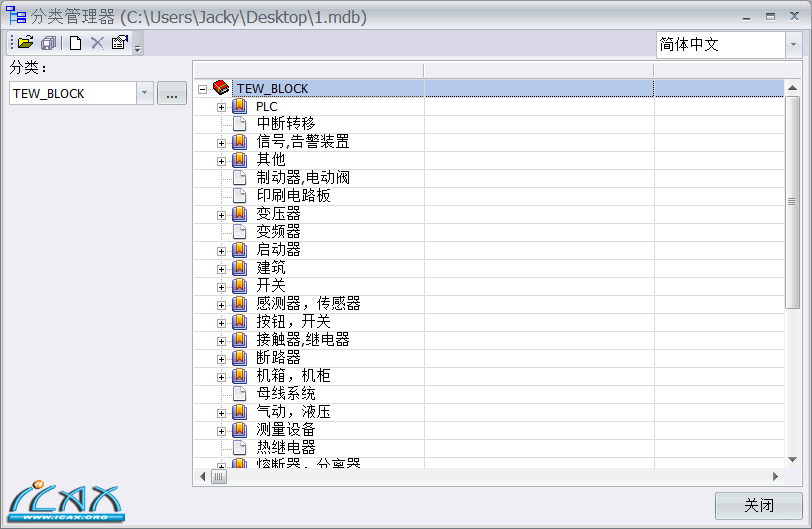Screen dimensions: 812x529
Task: Select the 机箱，机柜 tree item
Action: point(293,376)
